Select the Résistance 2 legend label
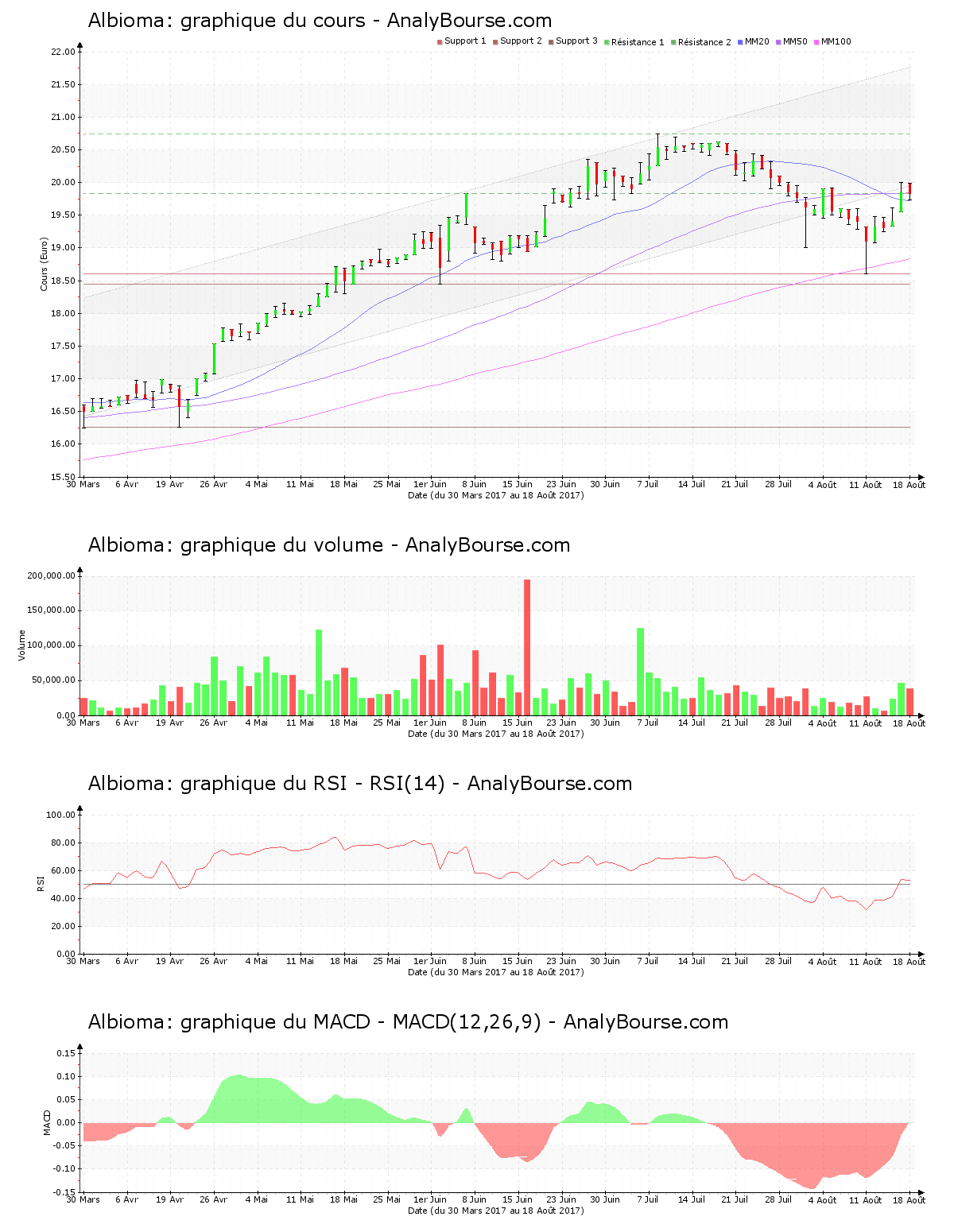Image resolution: width=954 pixels, height=1232 pixels. tap(704, 42)
